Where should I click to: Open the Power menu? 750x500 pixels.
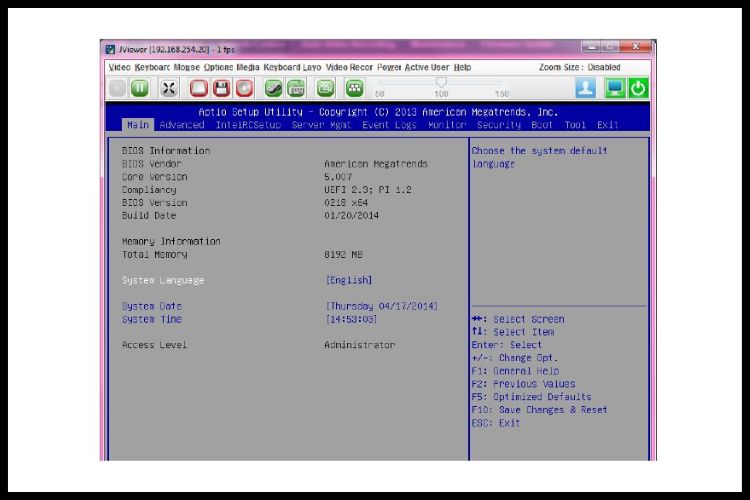point(389,67)
